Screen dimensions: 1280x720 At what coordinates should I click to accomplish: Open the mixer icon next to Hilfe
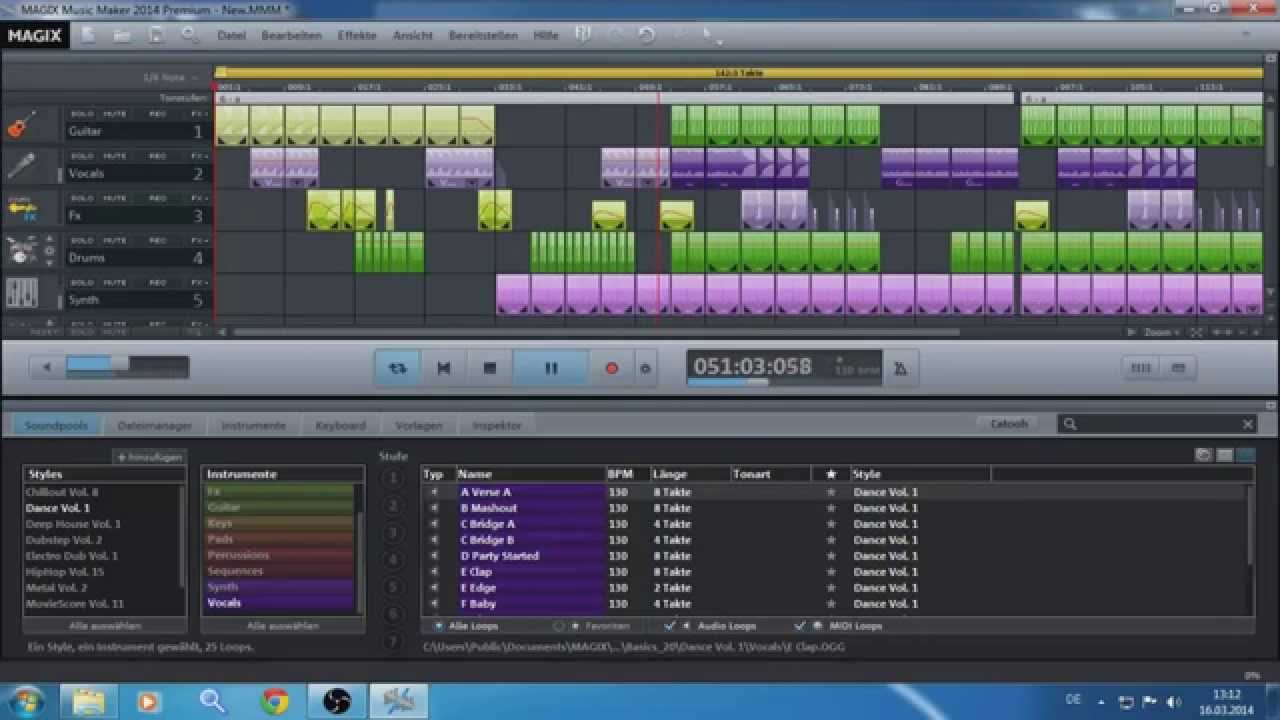[583, 35]
